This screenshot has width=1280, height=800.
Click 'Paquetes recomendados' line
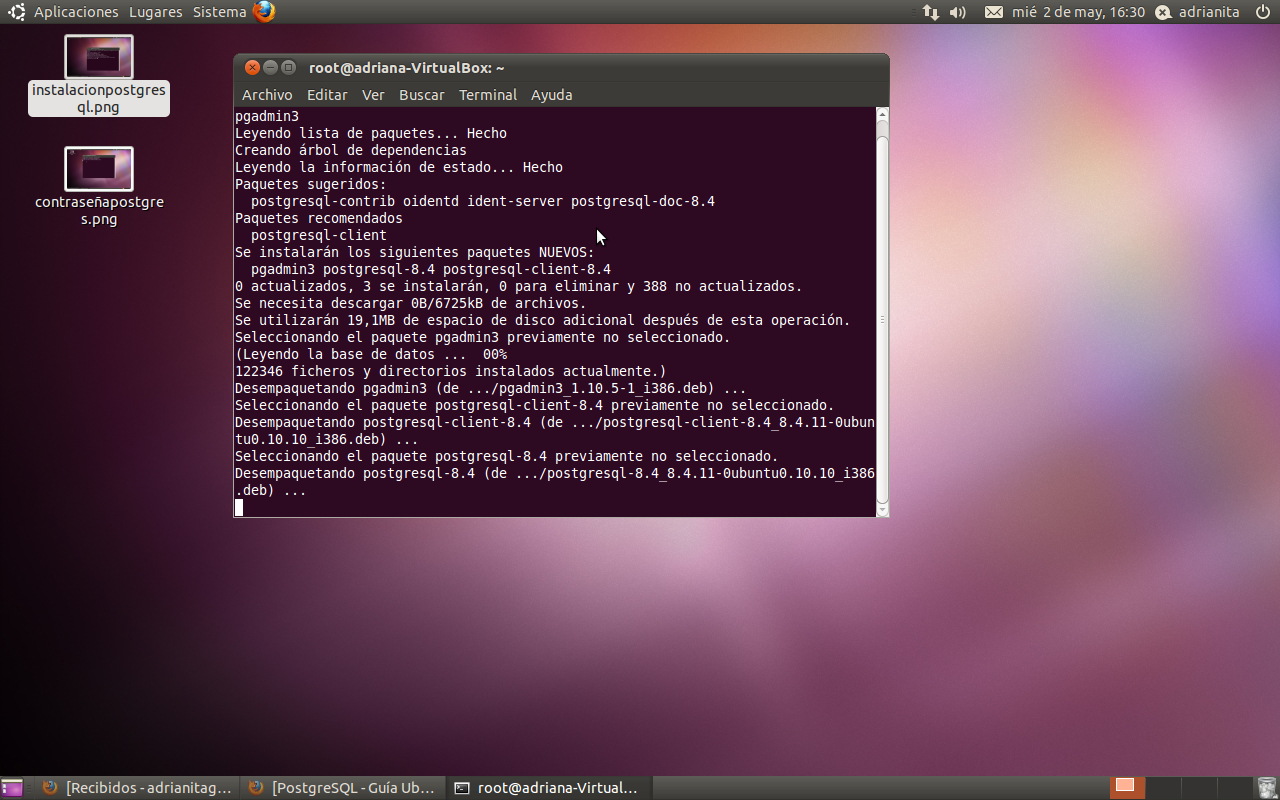point(319,218)
